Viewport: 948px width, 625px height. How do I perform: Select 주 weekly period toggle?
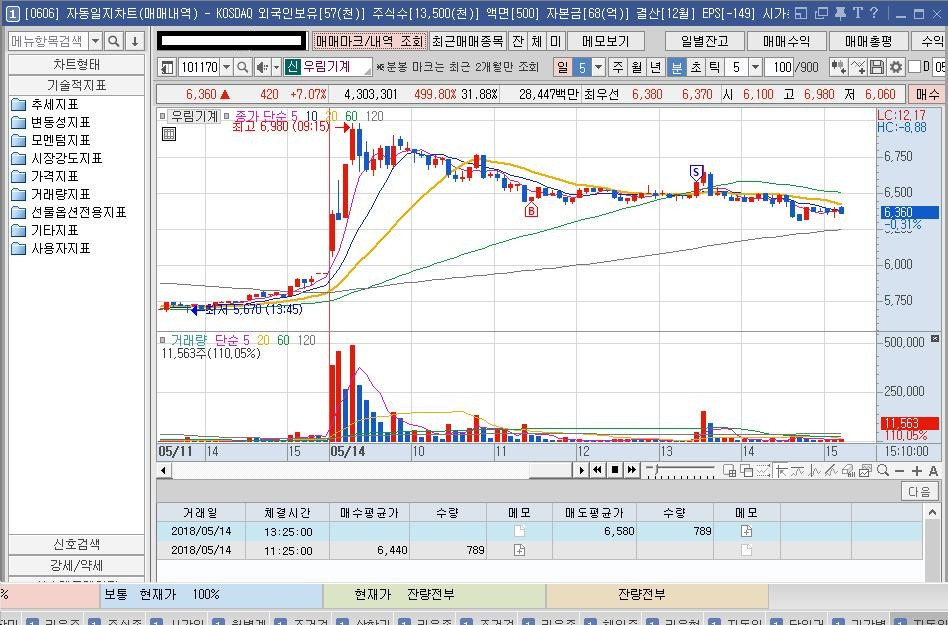click(x=617, y=67)
